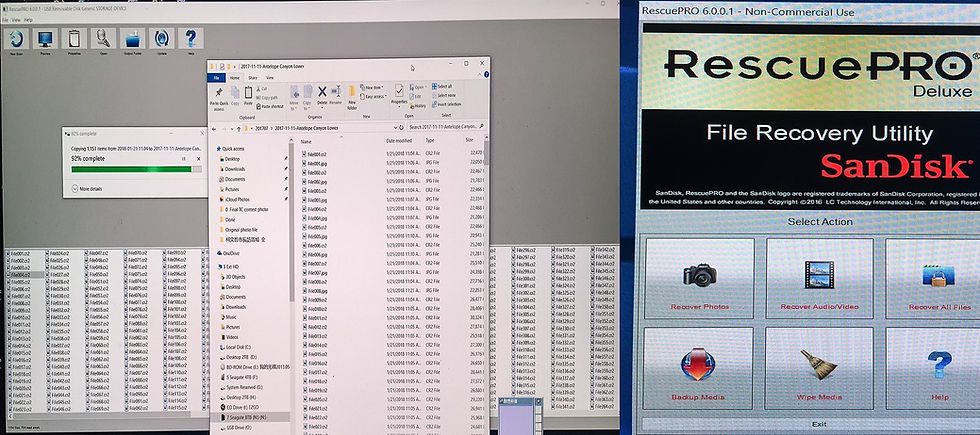
Task: Click History in Explorer ribbon
Action: 418,106
